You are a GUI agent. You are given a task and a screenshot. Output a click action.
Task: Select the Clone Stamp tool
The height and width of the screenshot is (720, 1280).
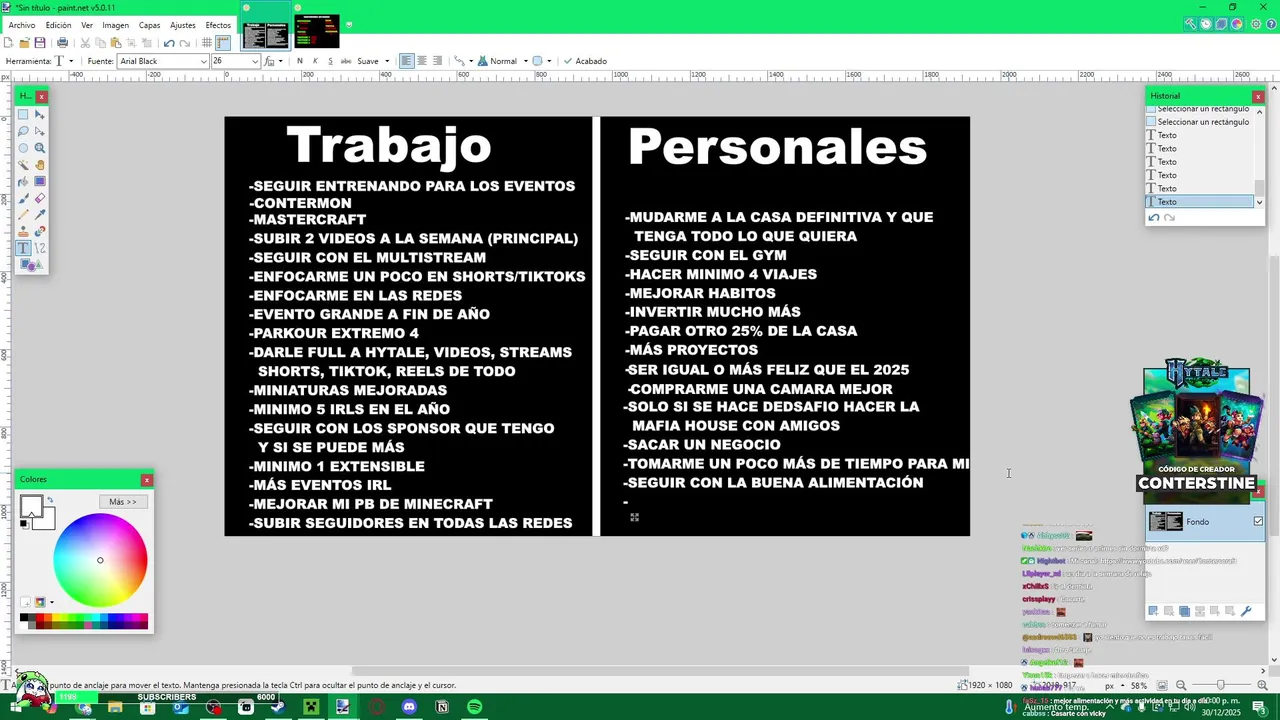coord(23,231)
